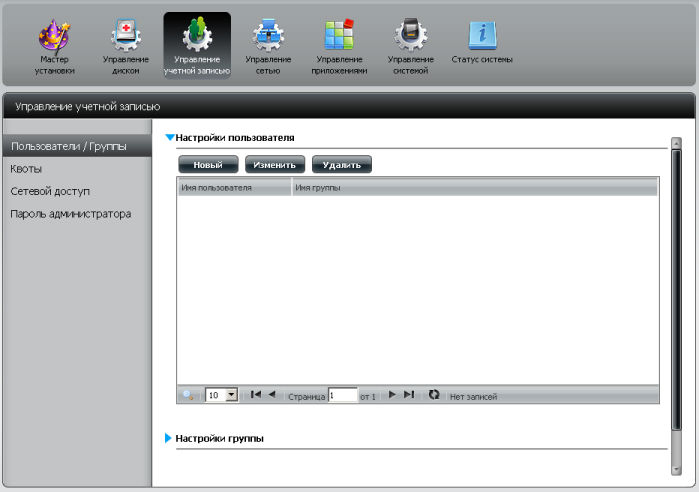
Task: Refresh the user list
Action: [x=434, y=394]
